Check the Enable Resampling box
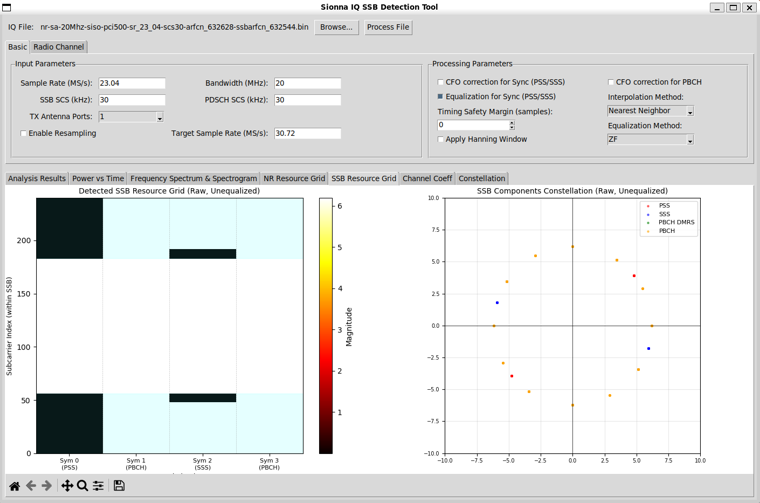This screenshot has height=503, width=760. [24, 133]
